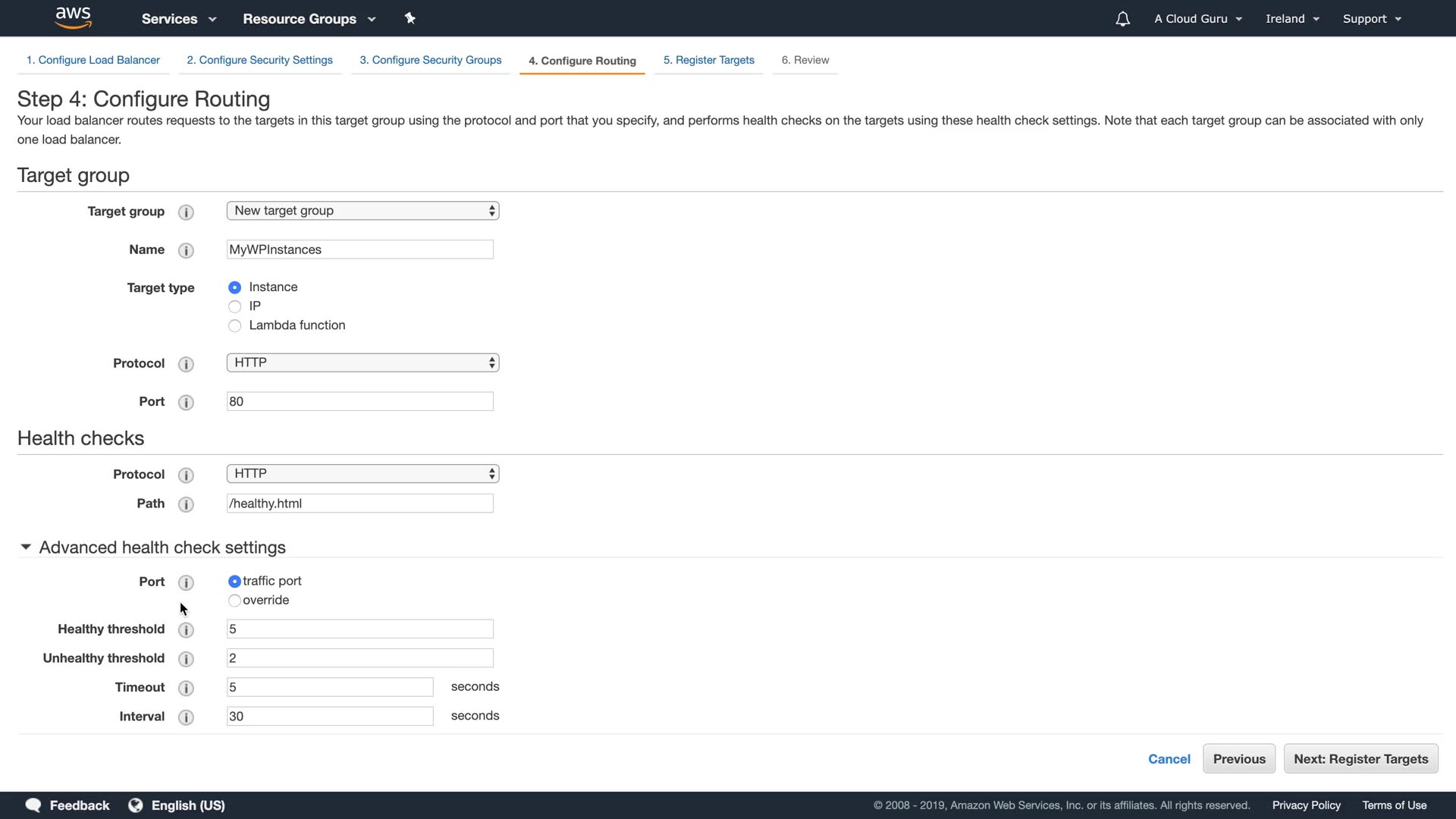The height and width of the screenshot is (819, 1456).
Task: Collapse Advanced health check settings section
Action: (26, 547)
